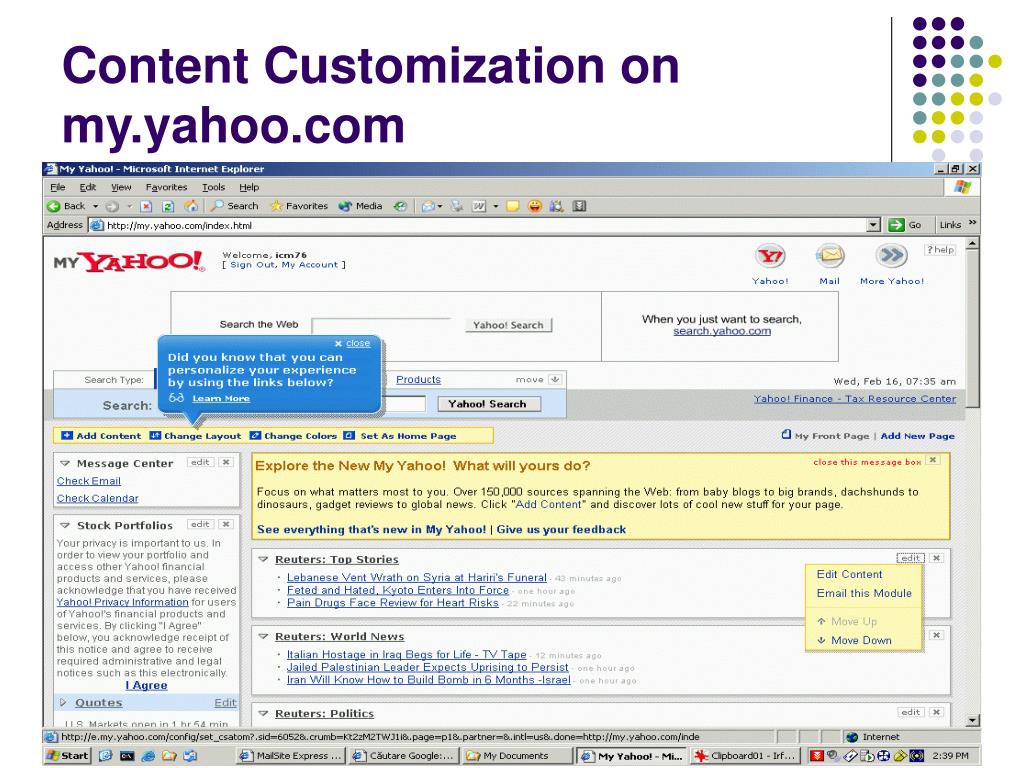This screenshot has width=1024, height=768.
Task: Collapse the Message Center module triangle
Action: (x=65, y=463)
